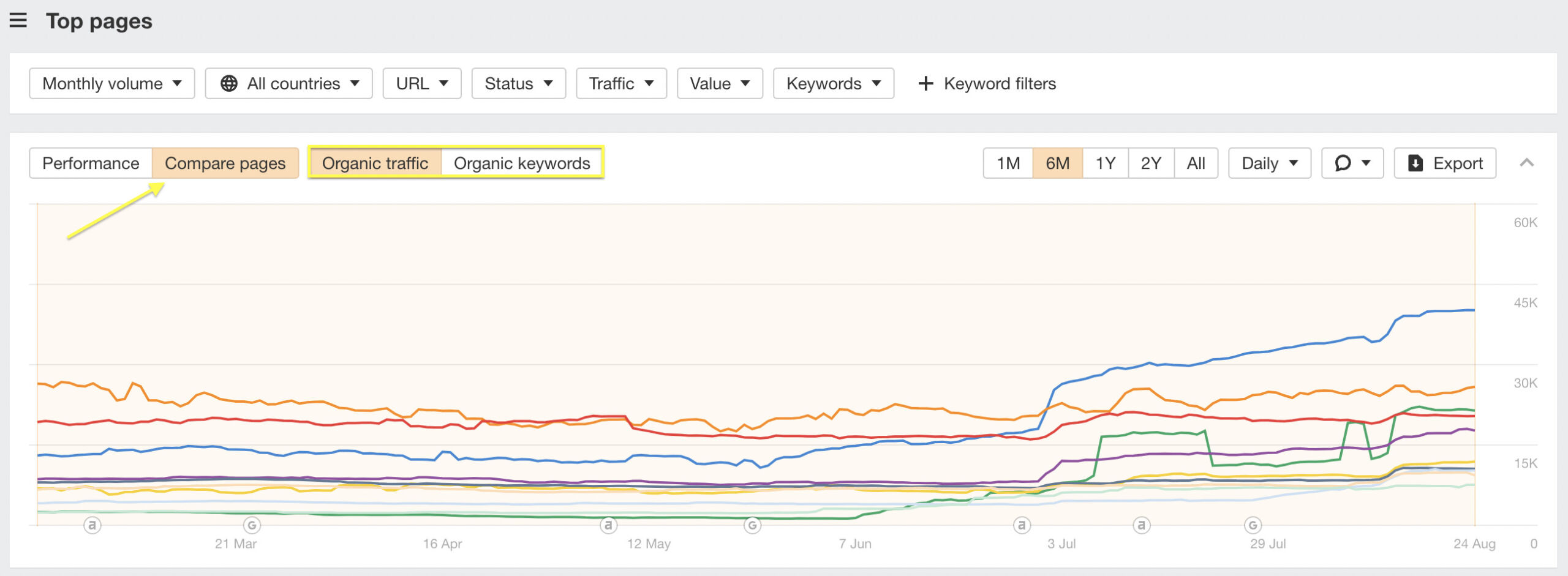
Task: Collapse the chart with the chevron
Action: pyautogui.click(x=1526, y=163)
